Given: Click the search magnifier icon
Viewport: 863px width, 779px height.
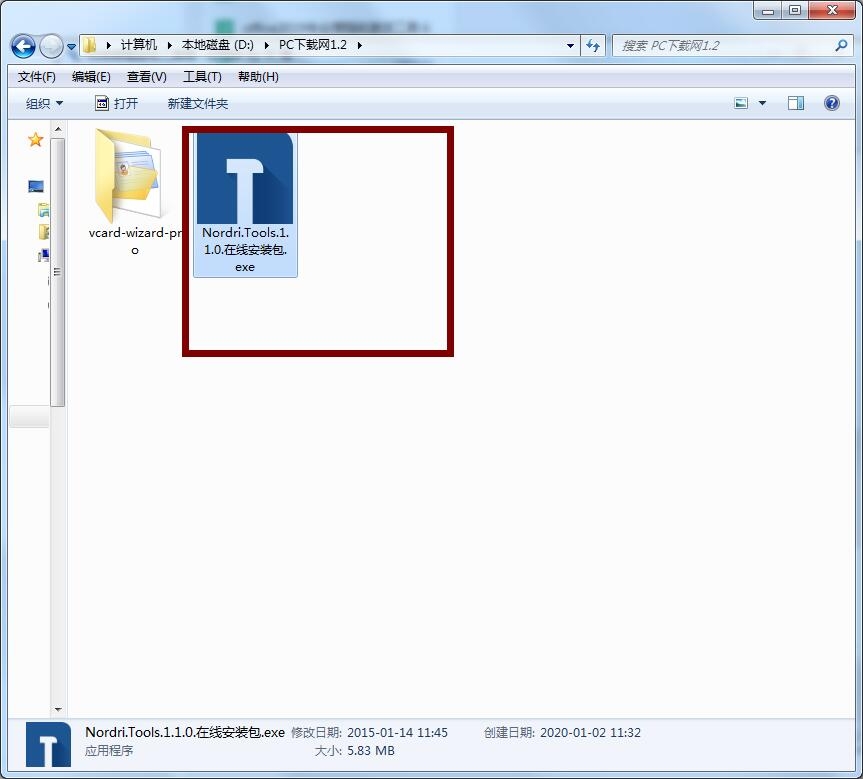Looking at the screenshot, I should point(841,45).
